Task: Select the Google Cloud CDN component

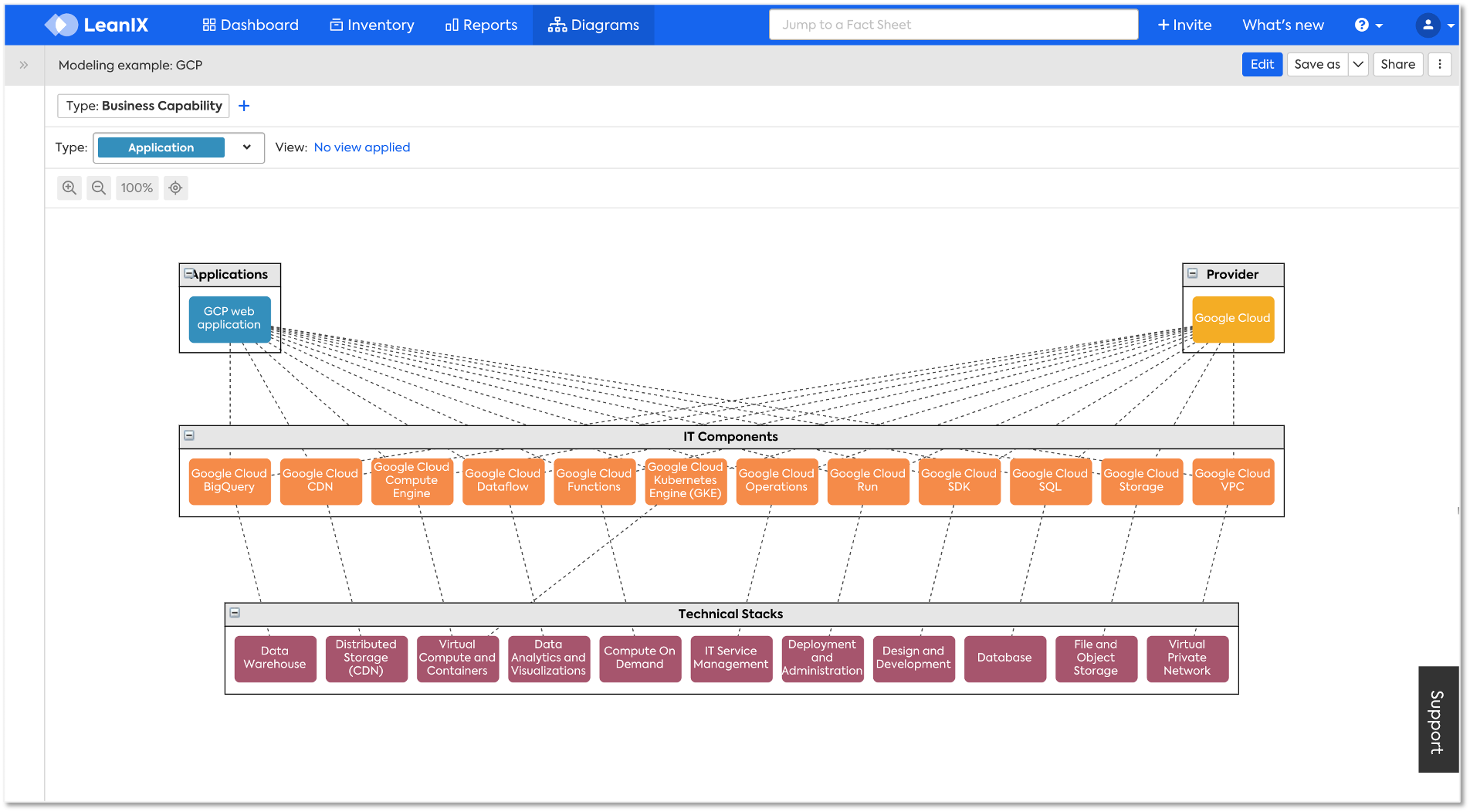Action: pyautogui.click(x=320, y=481)
